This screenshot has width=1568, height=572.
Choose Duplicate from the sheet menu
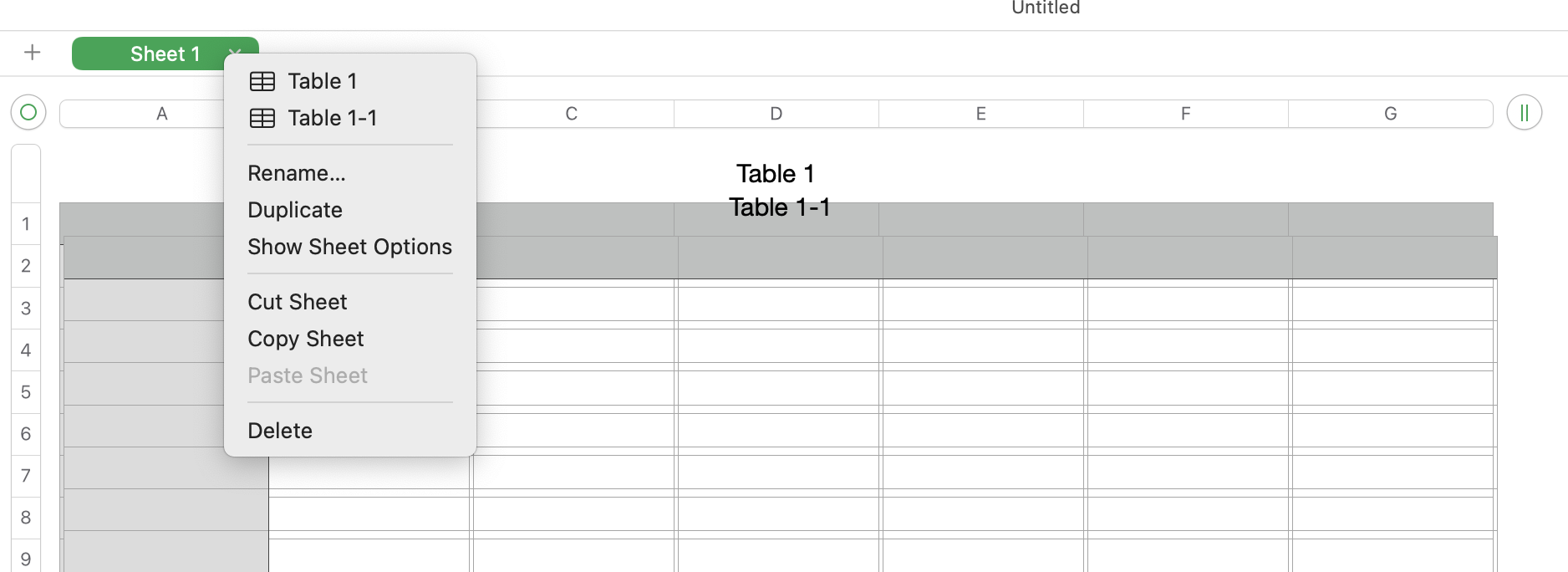[294, 210]
